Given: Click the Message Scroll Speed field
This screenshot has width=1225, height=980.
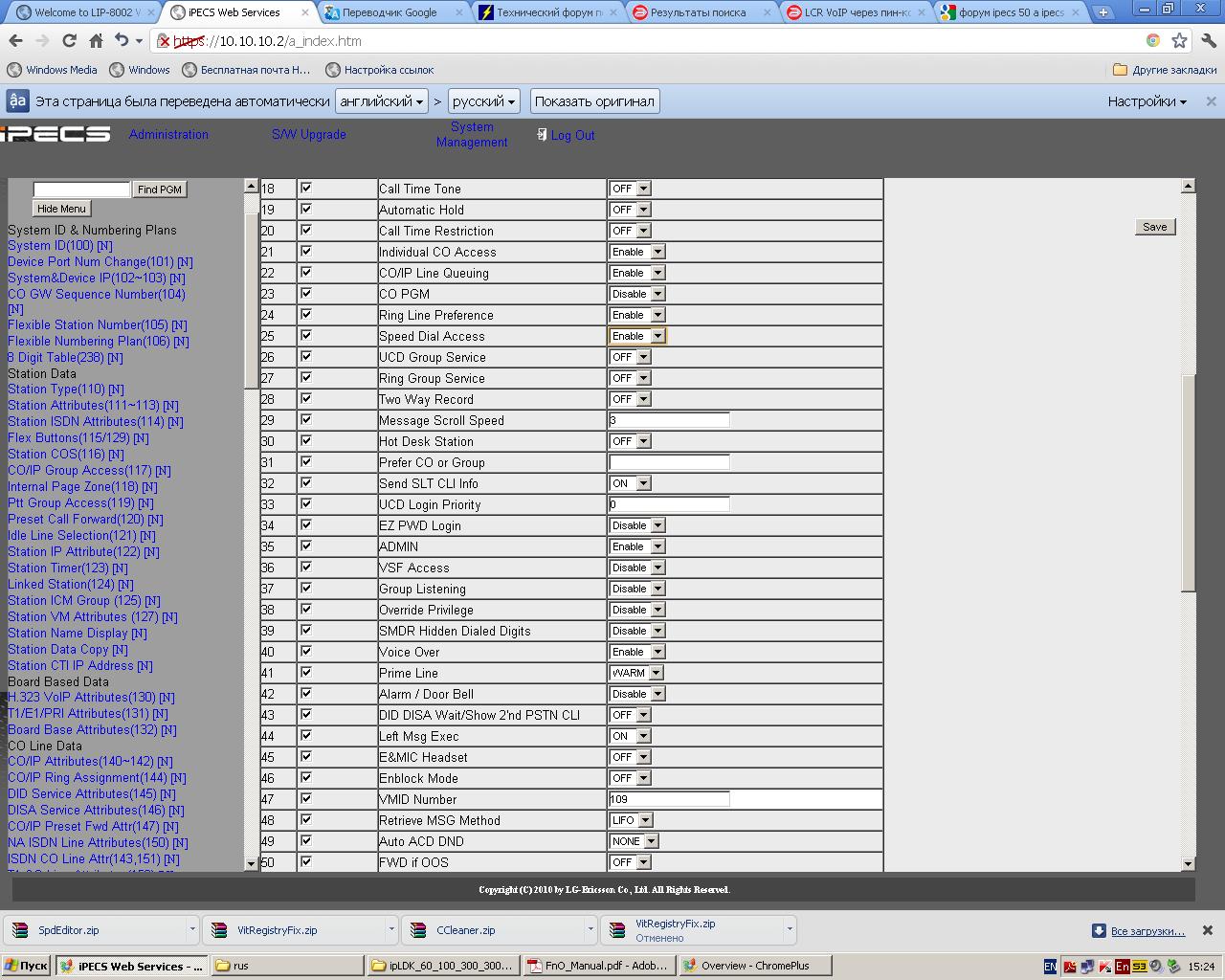Looking at the screenshot, I should [x=669, y=420].
